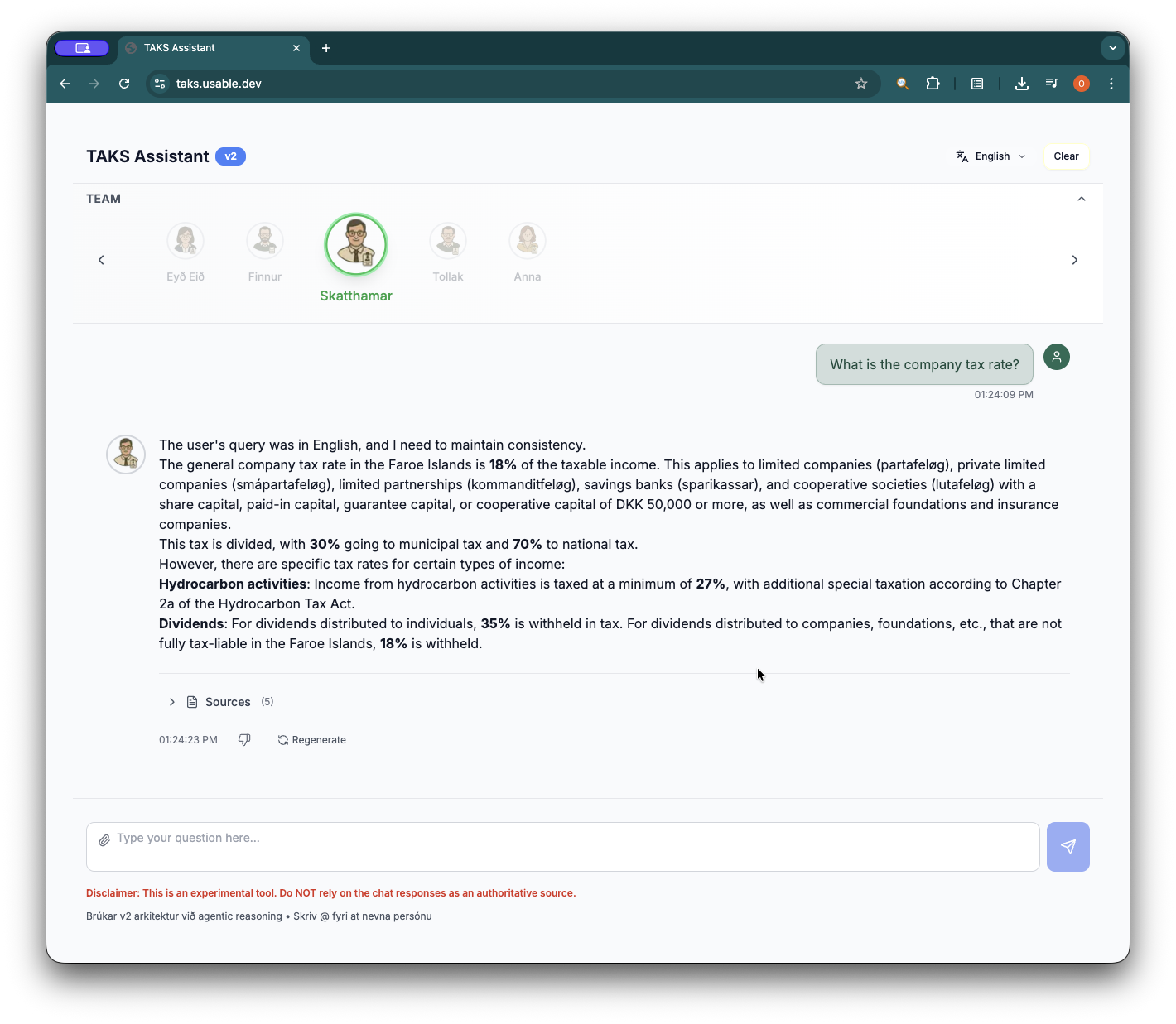The image size is (1176, 1024).
Task: Select the Tollak team member avatar
Action: [448, 240]
